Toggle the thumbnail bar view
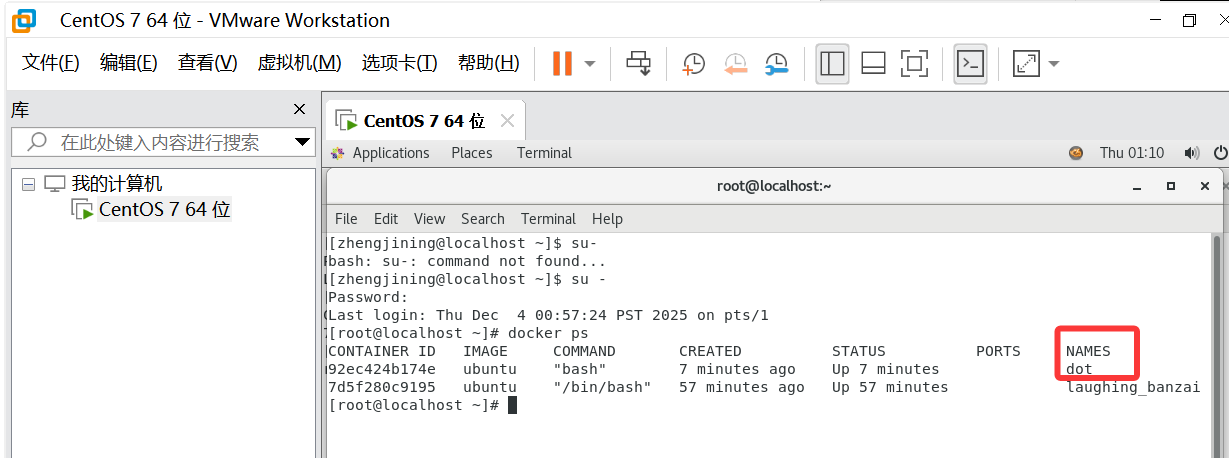Viewport: 1229px width, 458px height. (x=873, y=63)
